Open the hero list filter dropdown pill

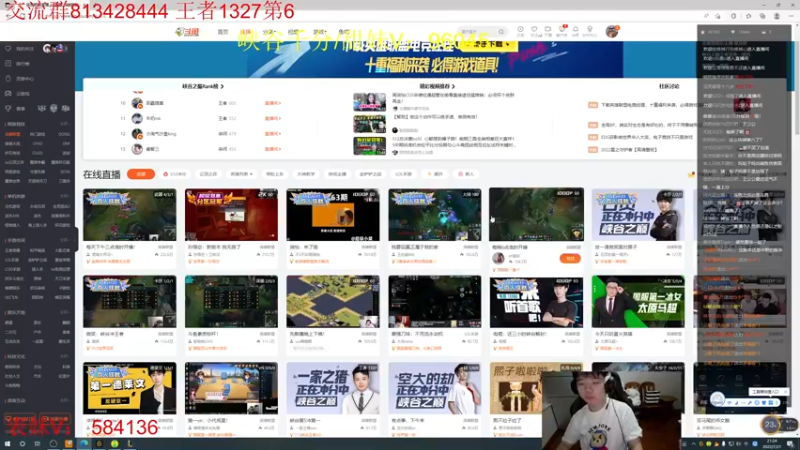pos(241,174)
